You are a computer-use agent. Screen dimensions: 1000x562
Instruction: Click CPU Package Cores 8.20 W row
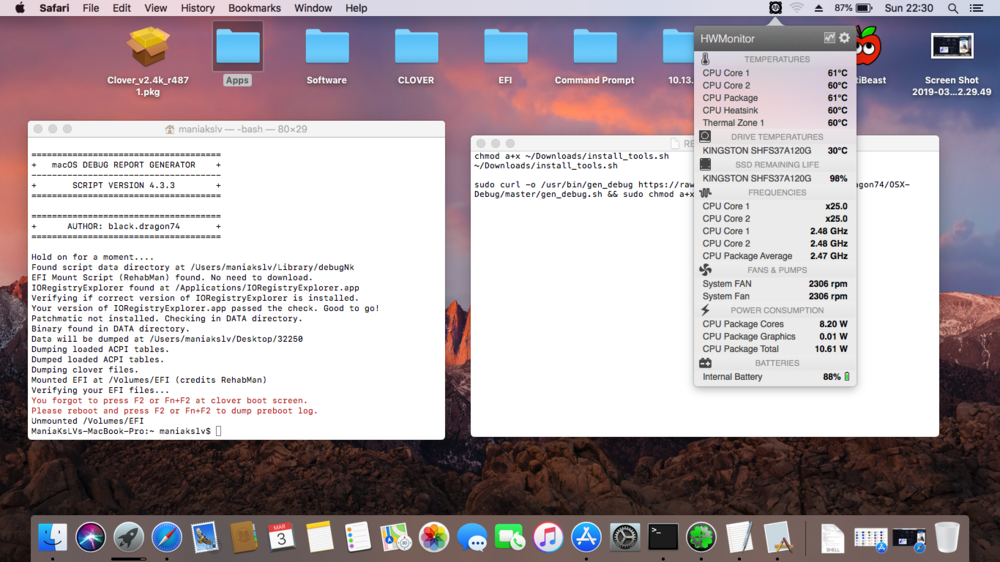[x=775, y=324]
